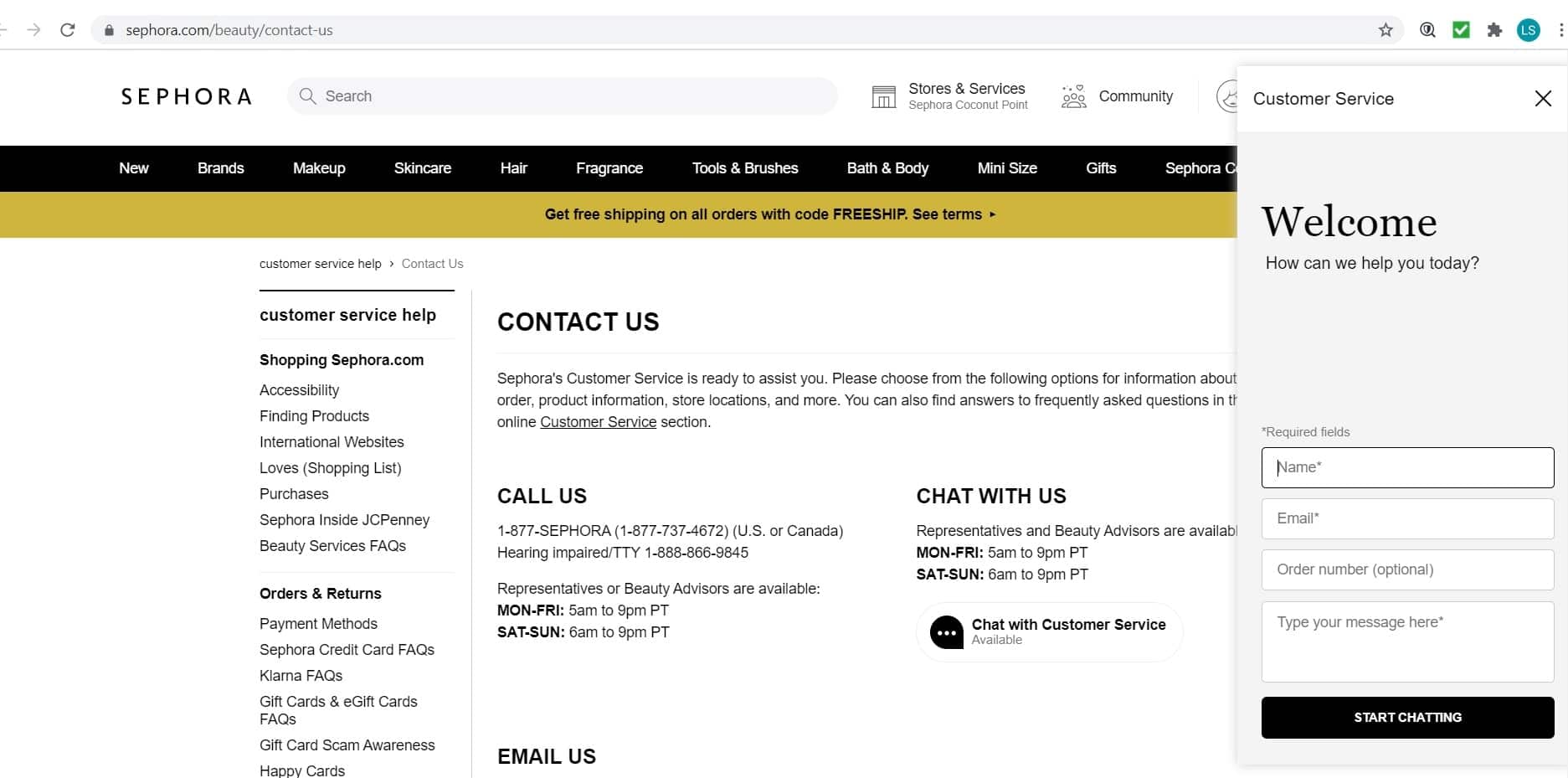Open the Mini Size menu
The width and height of the screenshot is (1568, 778).
pyautogui.click(x=1007, y=168)
